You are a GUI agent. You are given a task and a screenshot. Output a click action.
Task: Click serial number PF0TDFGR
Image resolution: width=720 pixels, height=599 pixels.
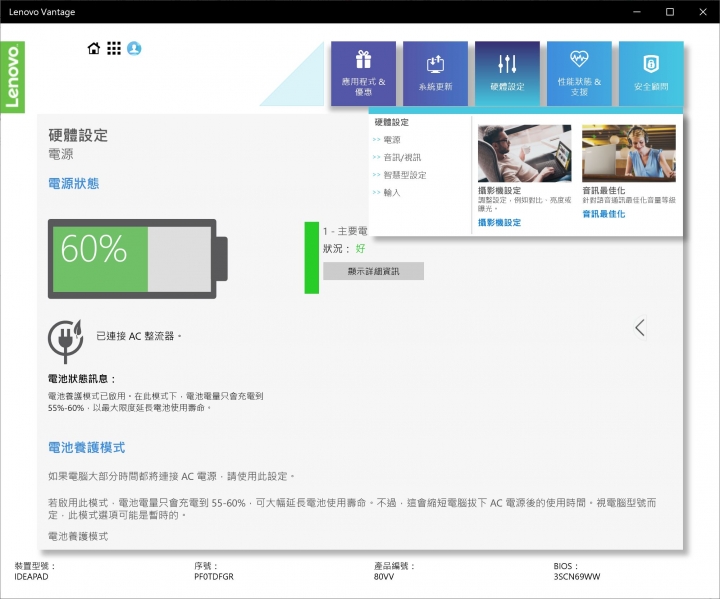tap(214, 576)
